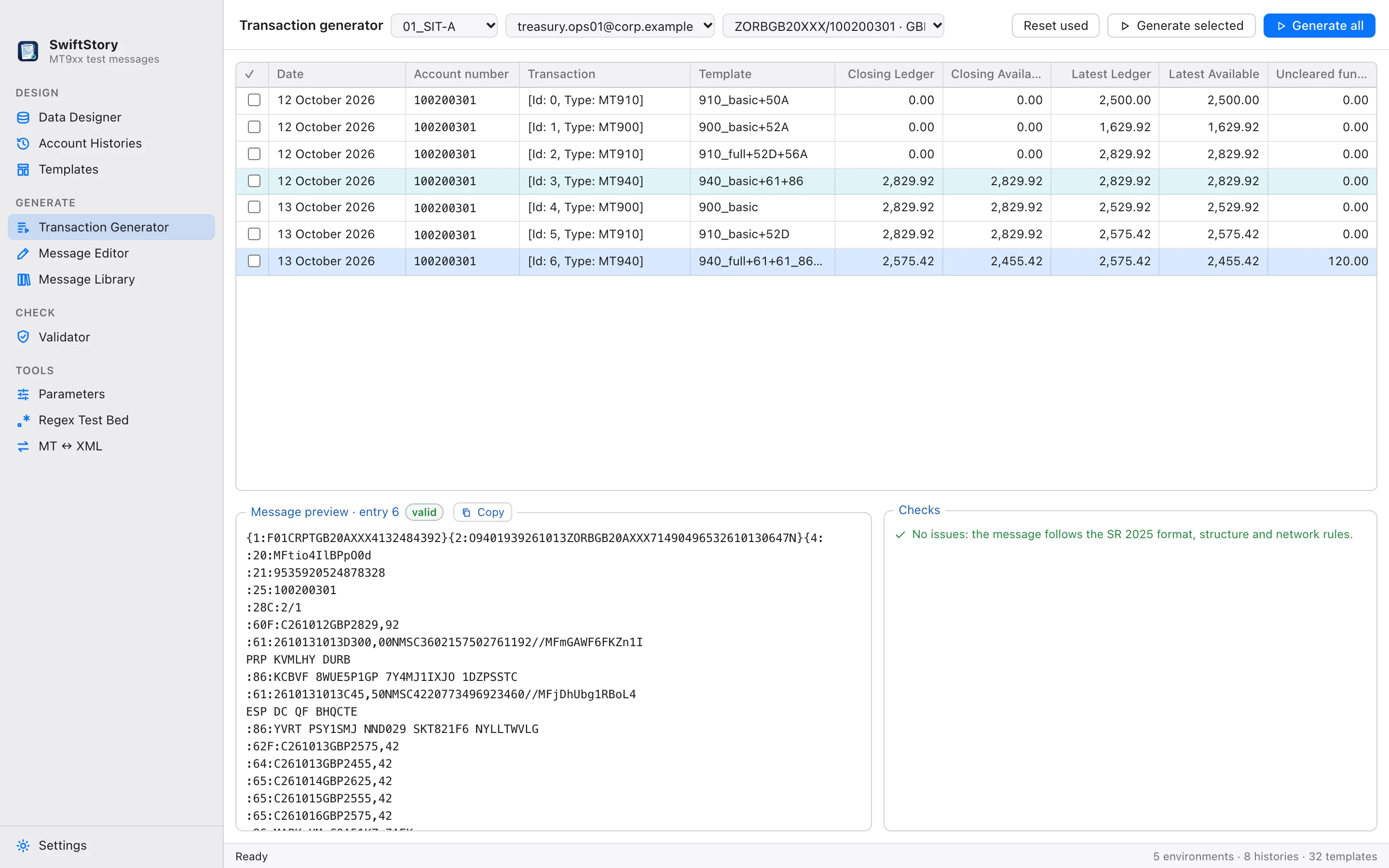Image resolution: width=1389 pixels, height=868 pixels.
Task: Click the Closing Ledger column header
Action: pos(888,74)
